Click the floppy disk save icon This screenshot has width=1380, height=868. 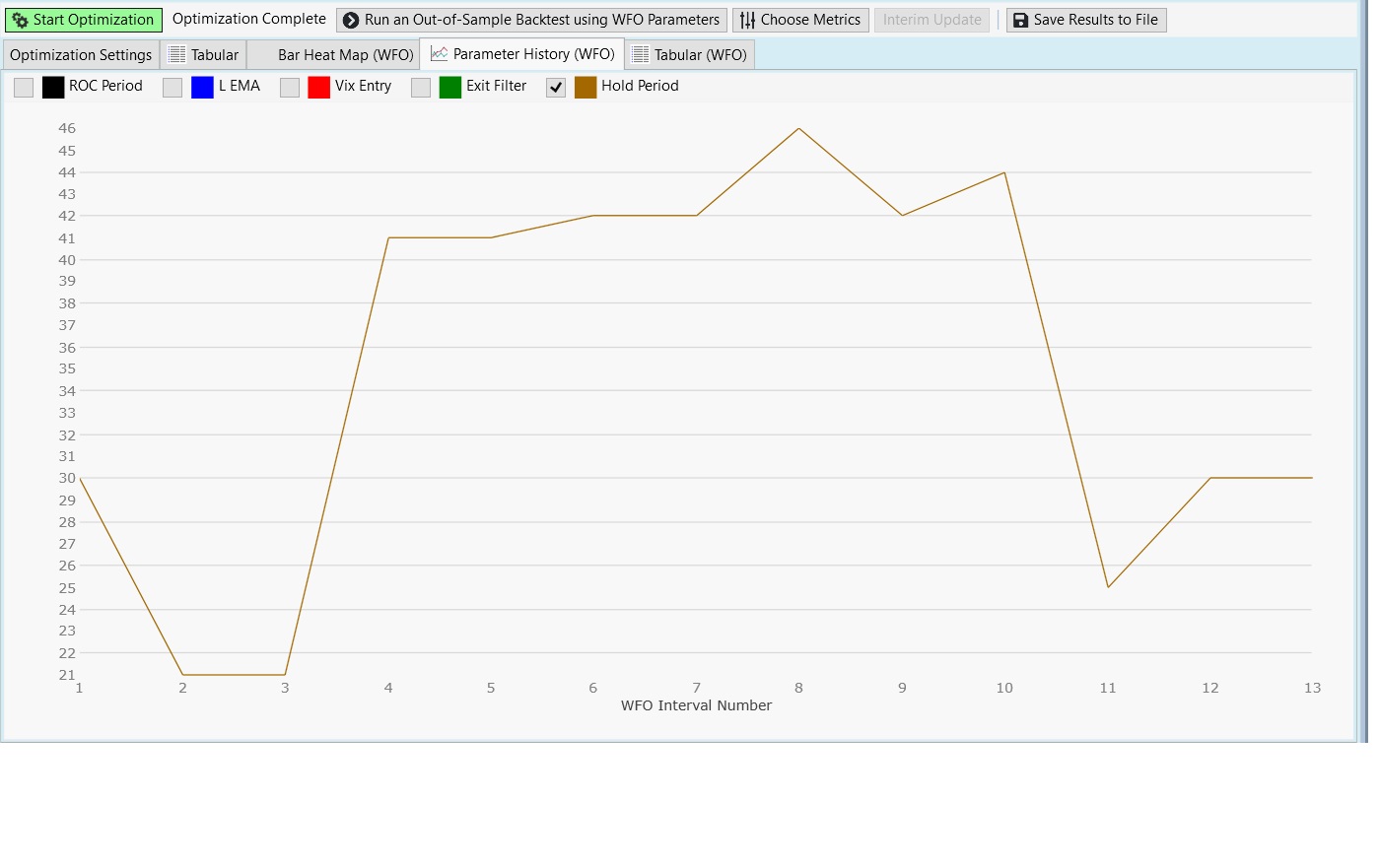coord(1021,21)
